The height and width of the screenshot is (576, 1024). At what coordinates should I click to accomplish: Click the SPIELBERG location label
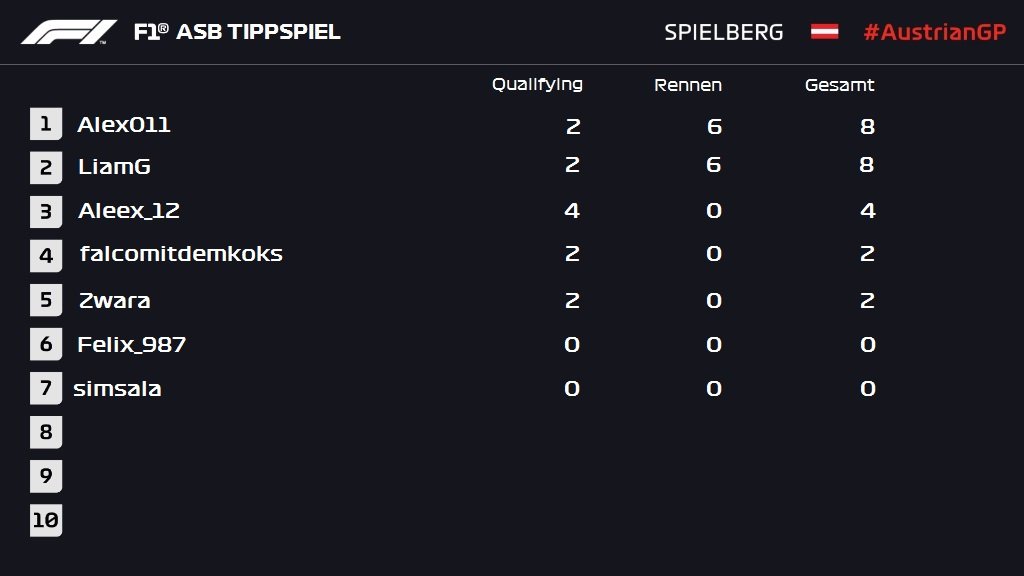pos(724,32)
